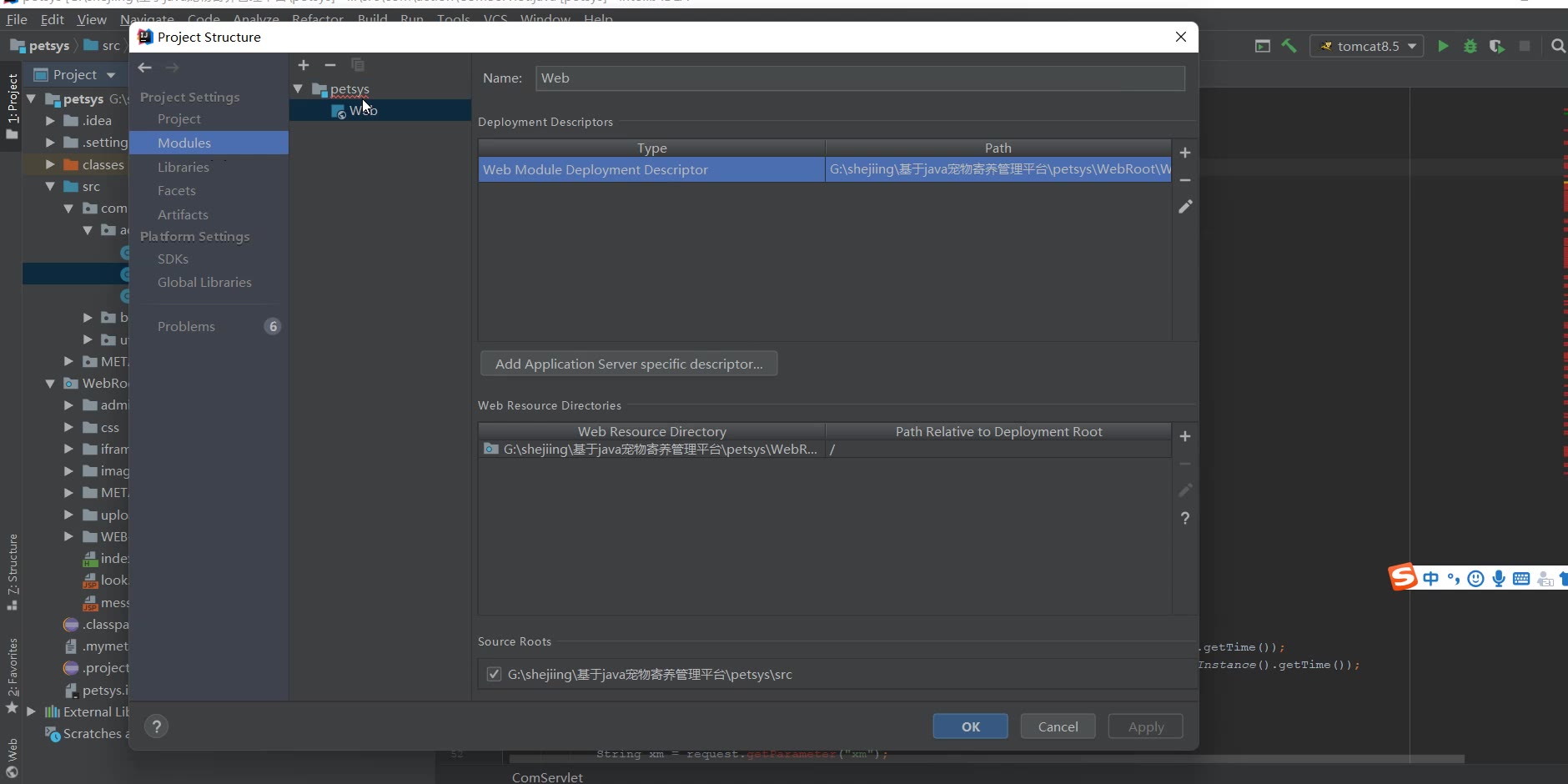1568x784 pixels.
Task: Add a new module with plus icon
Action: (304, 65)
